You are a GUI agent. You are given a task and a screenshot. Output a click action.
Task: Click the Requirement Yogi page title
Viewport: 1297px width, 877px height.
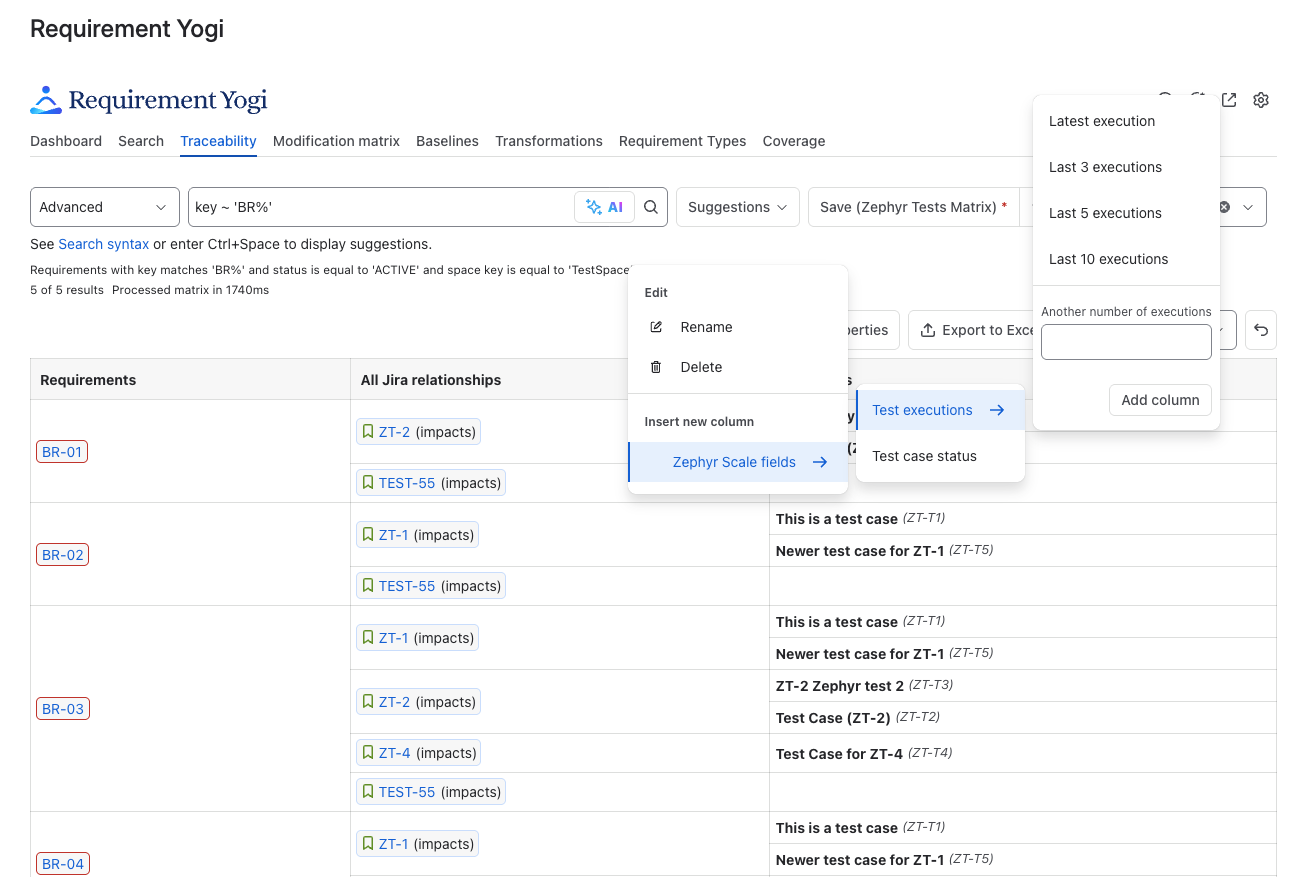[x=127, y=29]
